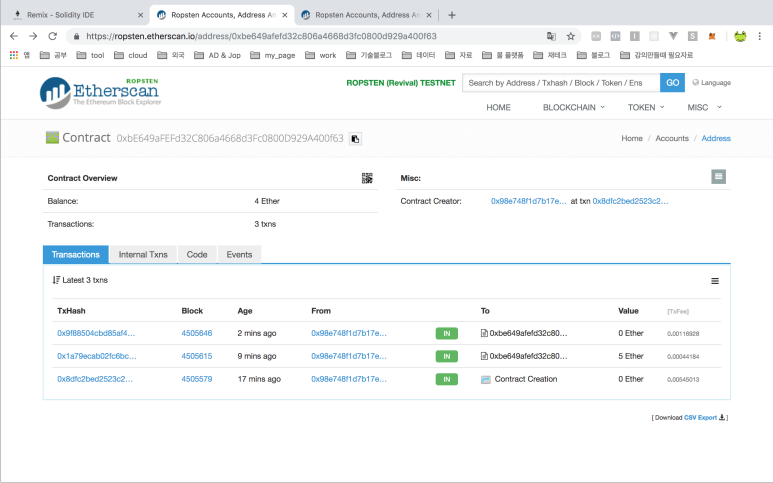Go forward using the browser forward arrow
Image resolution: width=773 pixels, height=483 pixels.
pyautogui.click(x=33, y=36)
